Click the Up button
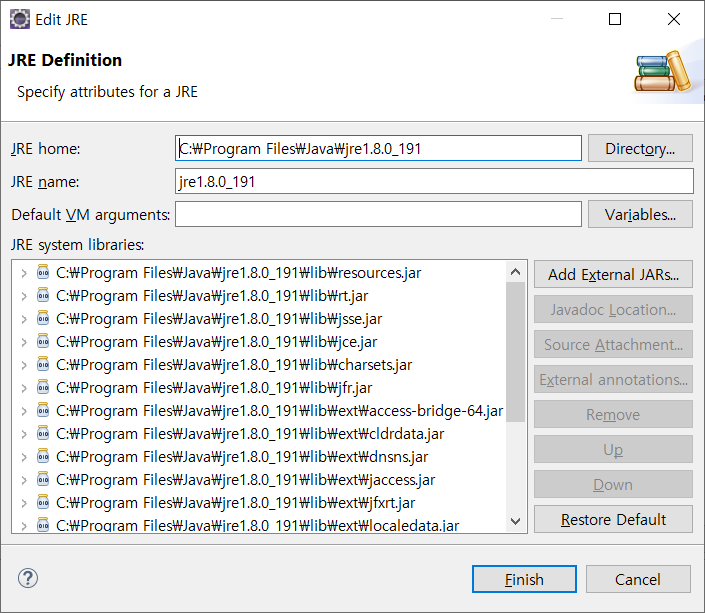This screenshot has height=613, width=705. [x=613, y=449]
